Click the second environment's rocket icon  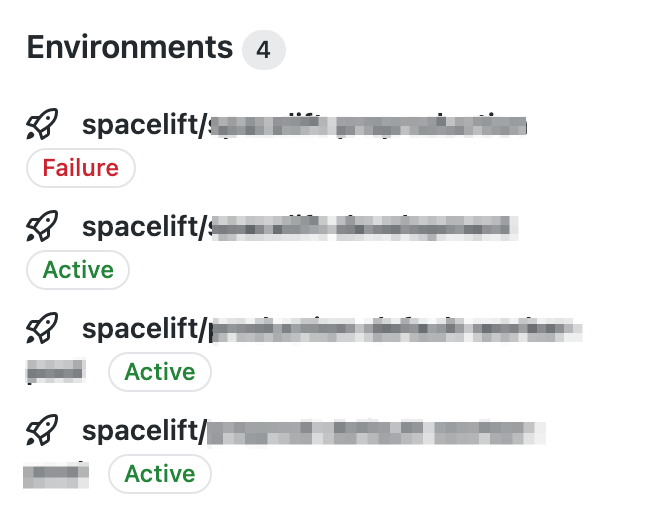[x=42, y=227]
